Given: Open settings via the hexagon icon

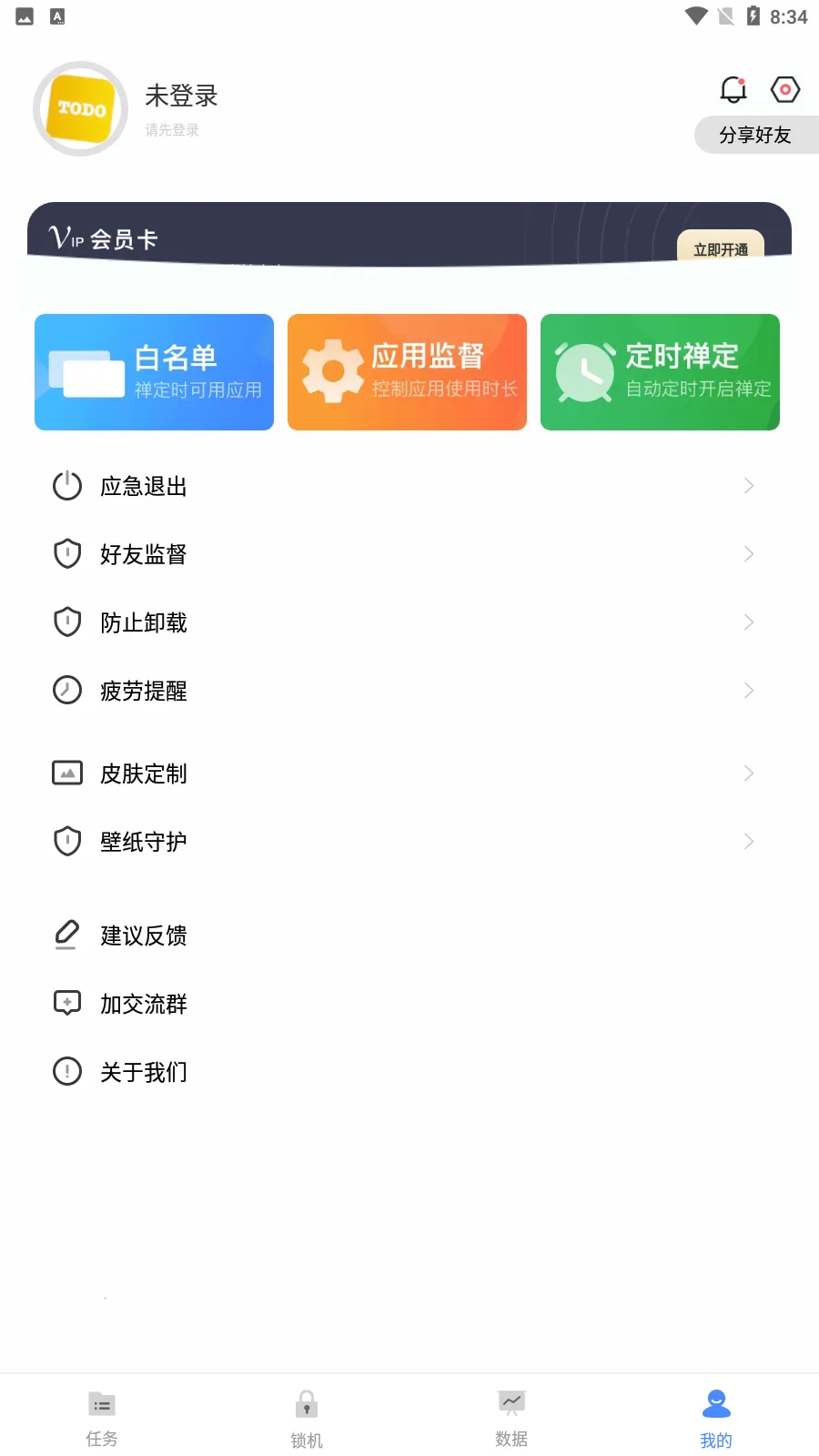Looking at the screenshot, I should pos(784,89).
